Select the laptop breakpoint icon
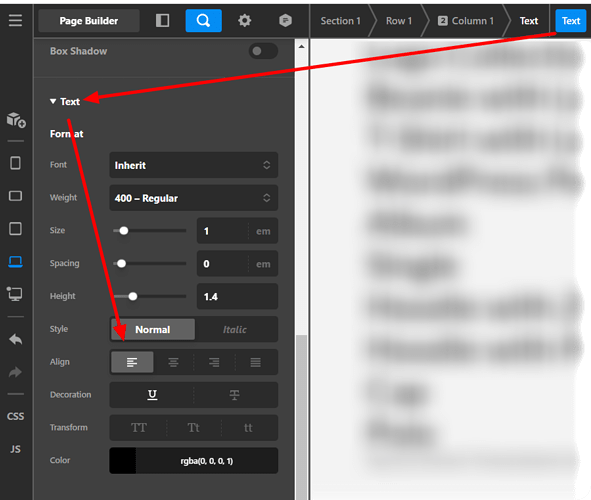 (x=15, y=261)
